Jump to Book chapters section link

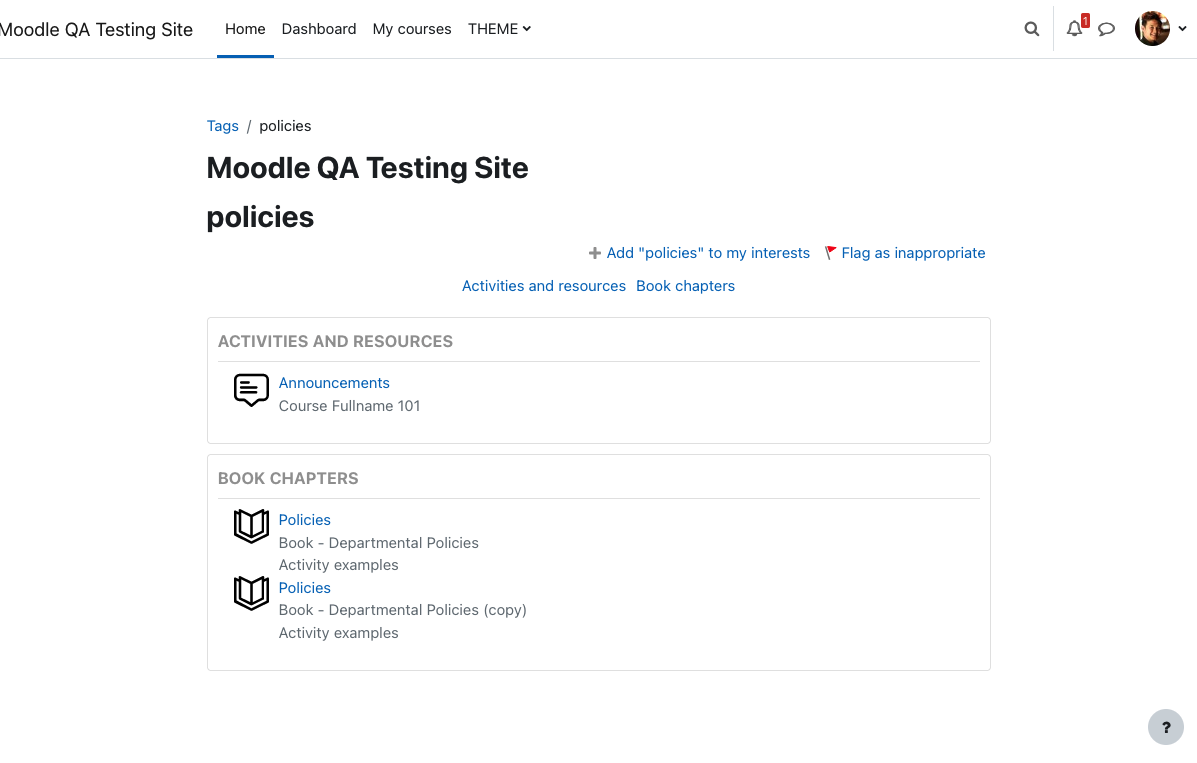(x=686, y=286)
